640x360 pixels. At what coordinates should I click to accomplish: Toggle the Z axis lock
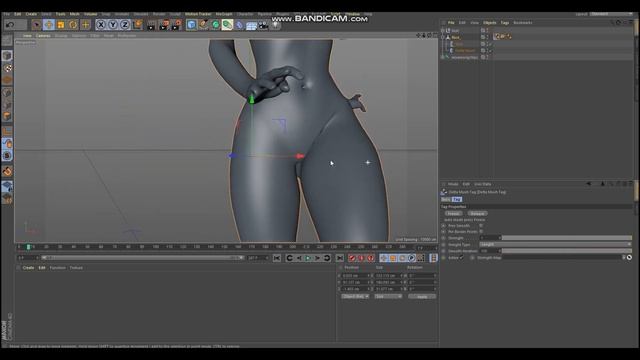(125, 25)
